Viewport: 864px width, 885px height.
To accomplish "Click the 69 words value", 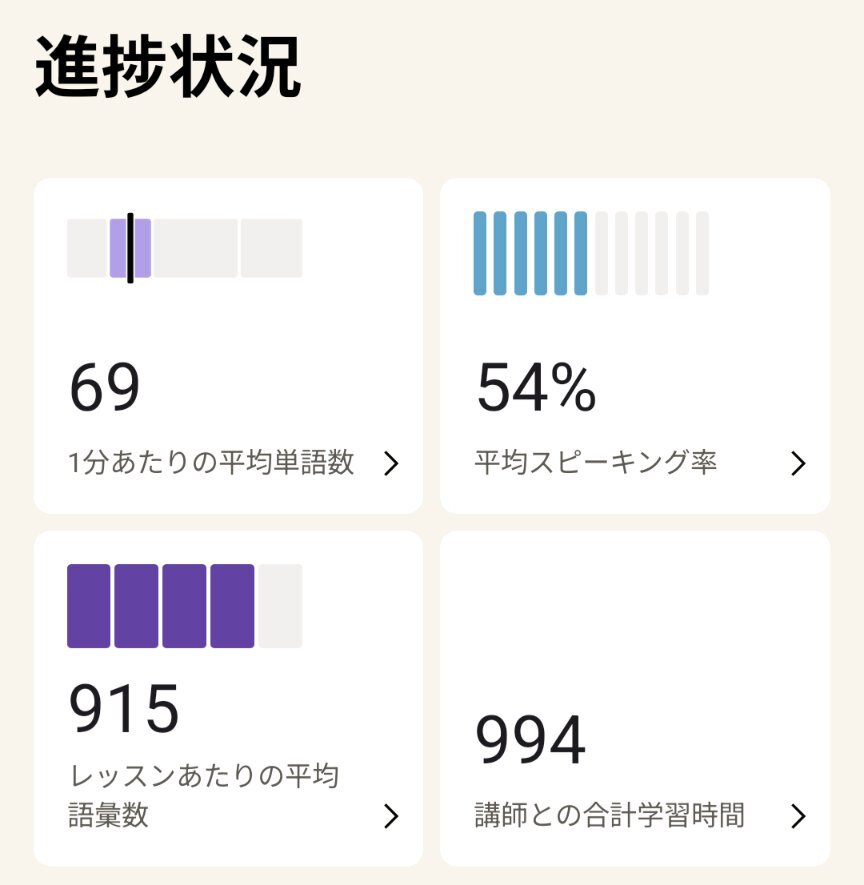I will click(x=104, y=388).
